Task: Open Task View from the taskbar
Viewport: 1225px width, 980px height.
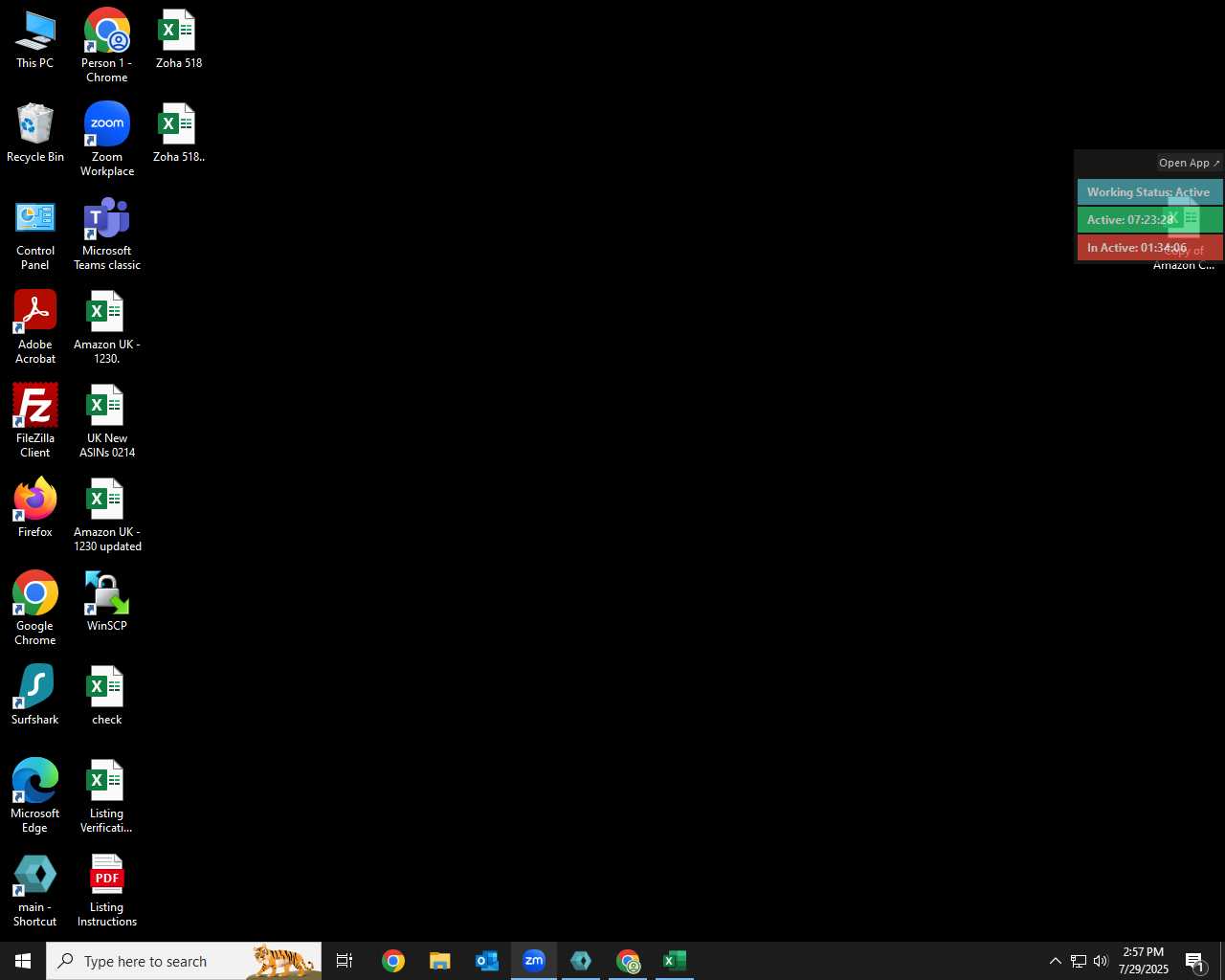Action: [345, 961]
